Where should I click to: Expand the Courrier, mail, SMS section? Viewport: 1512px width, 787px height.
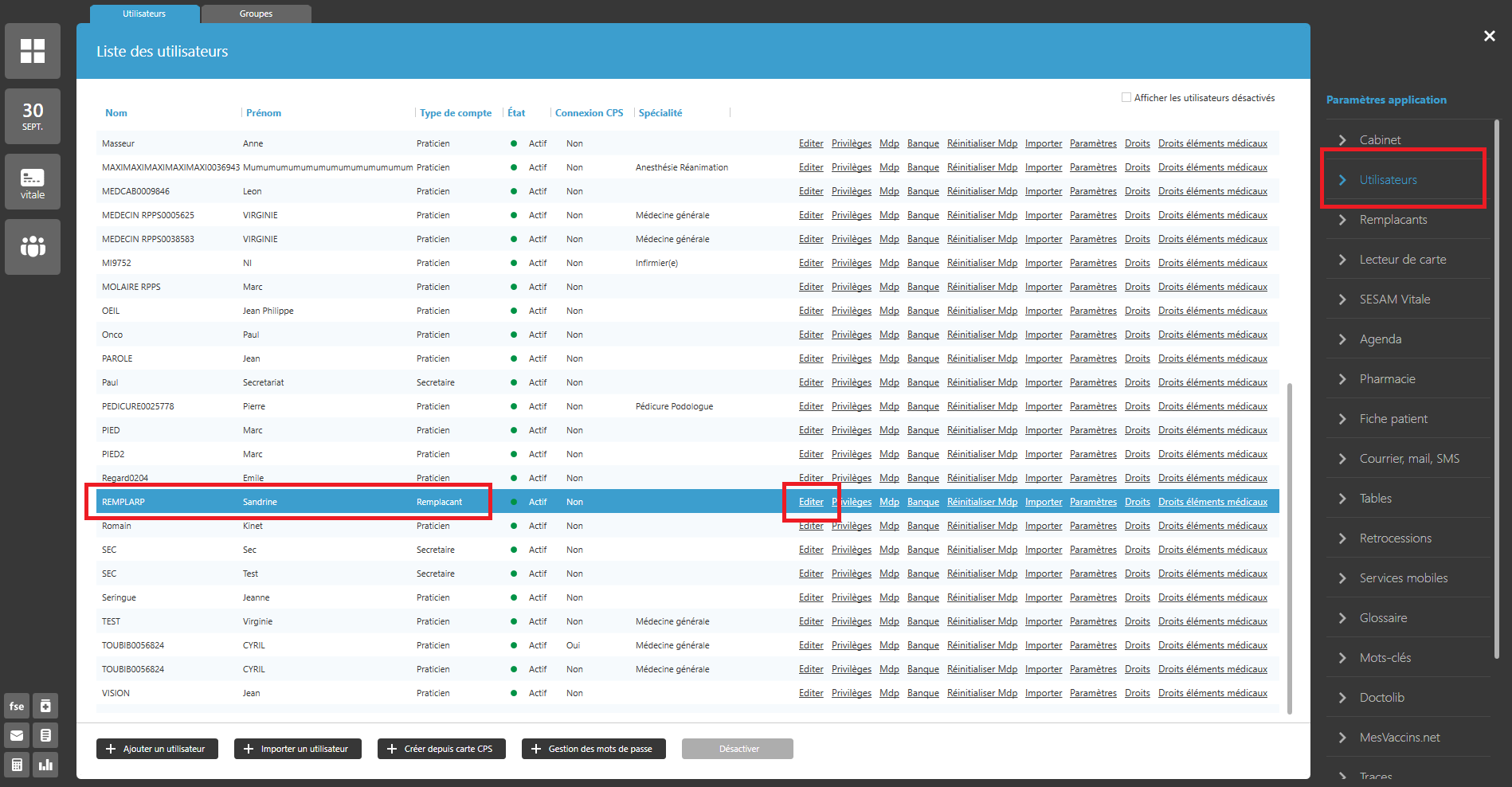[1408, 459]
